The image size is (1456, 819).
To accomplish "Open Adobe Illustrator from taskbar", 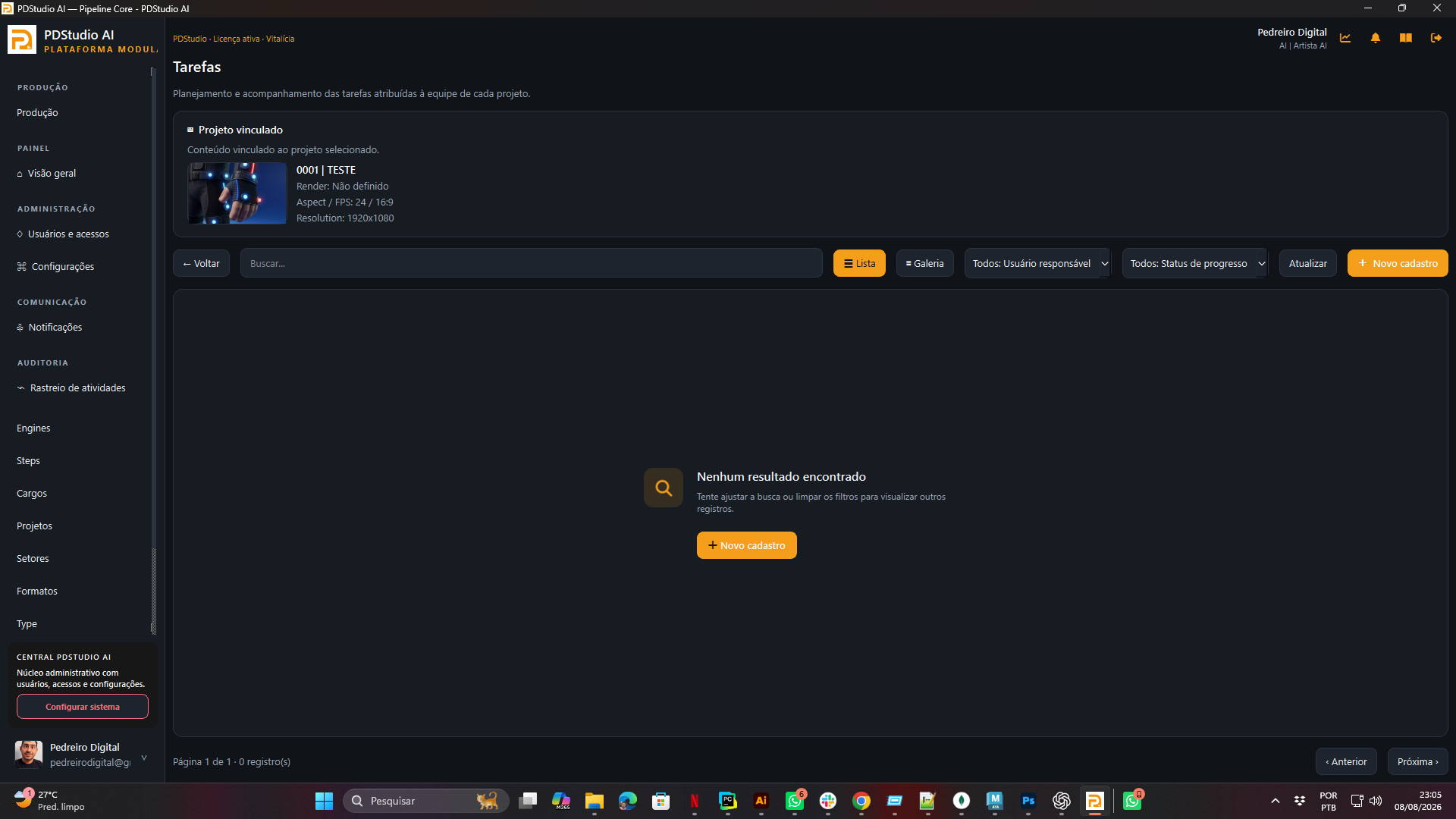I will (x=761, y=801).
